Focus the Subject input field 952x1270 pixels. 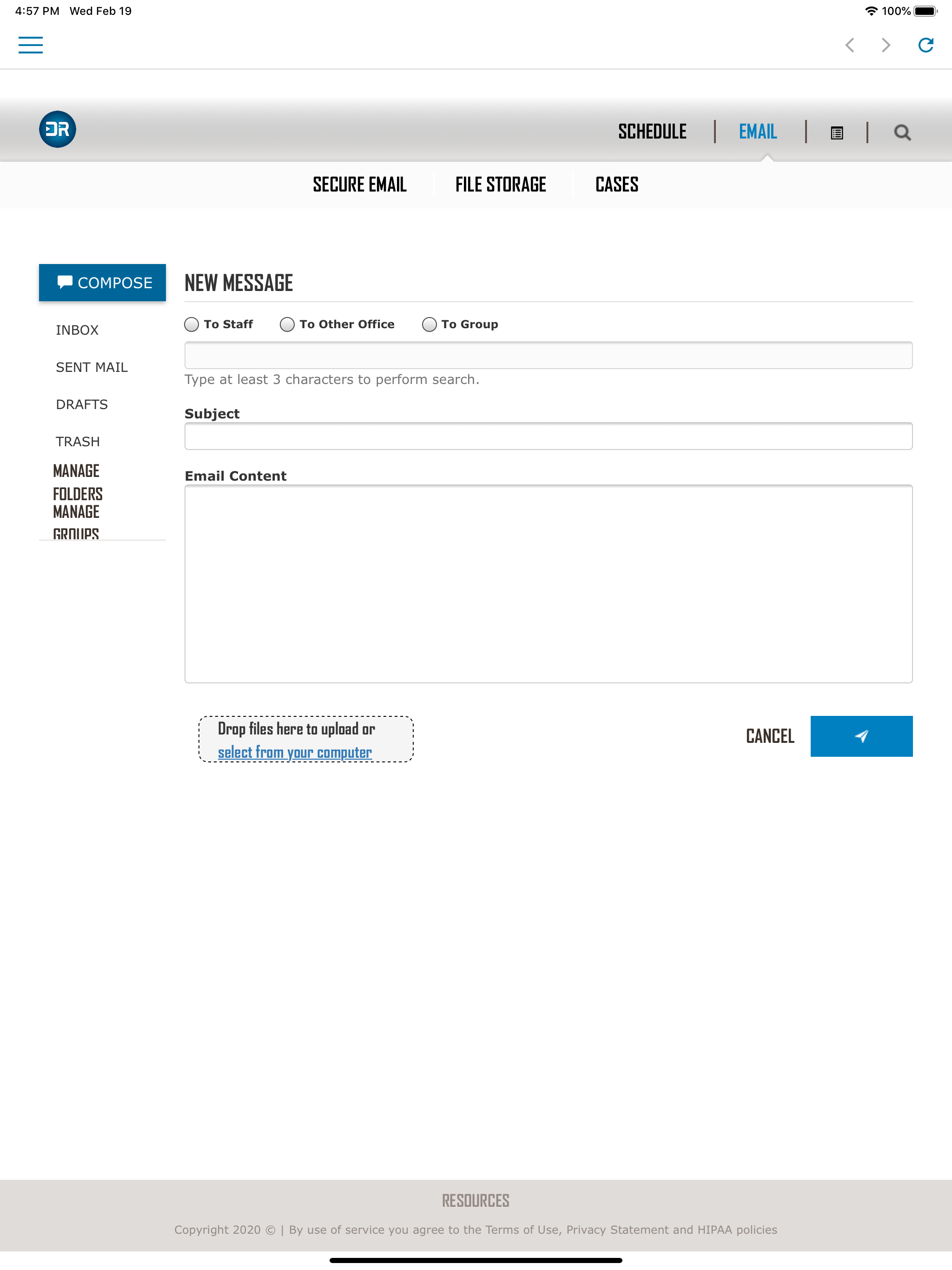click(x=549, y=437)
